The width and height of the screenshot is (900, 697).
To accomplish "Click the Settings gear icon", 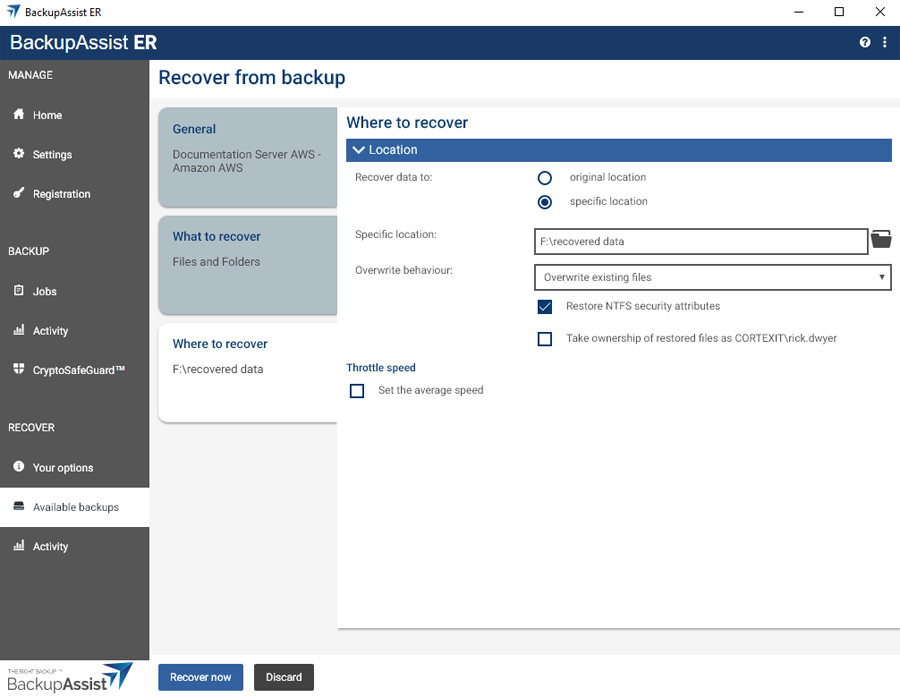I will [x=19, y=153].
